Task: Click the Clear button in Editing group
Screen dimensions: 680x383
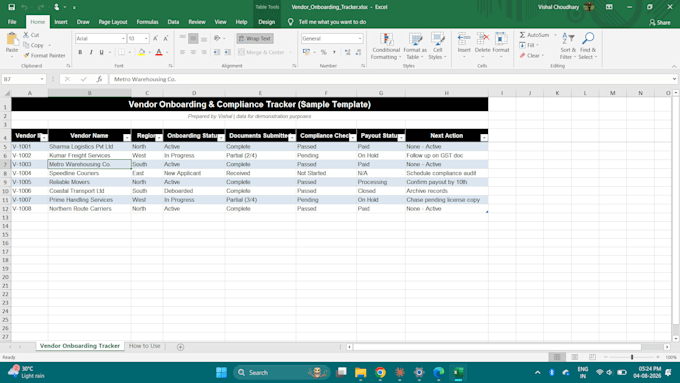Action: [532, 56]
